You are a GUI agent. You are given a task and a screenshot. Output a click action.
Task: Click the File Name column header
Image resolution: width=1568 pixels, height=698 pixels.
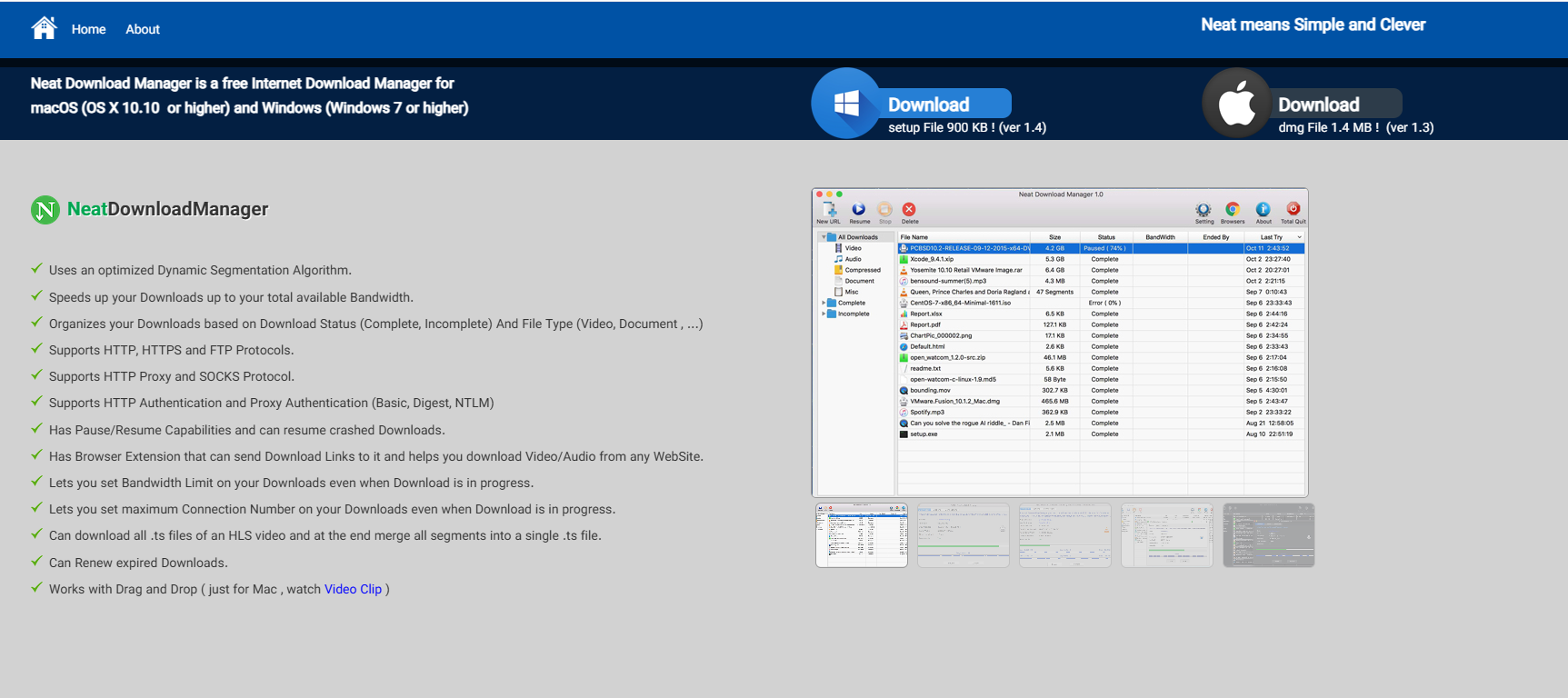pyautogui.click(x=964, y=237)
